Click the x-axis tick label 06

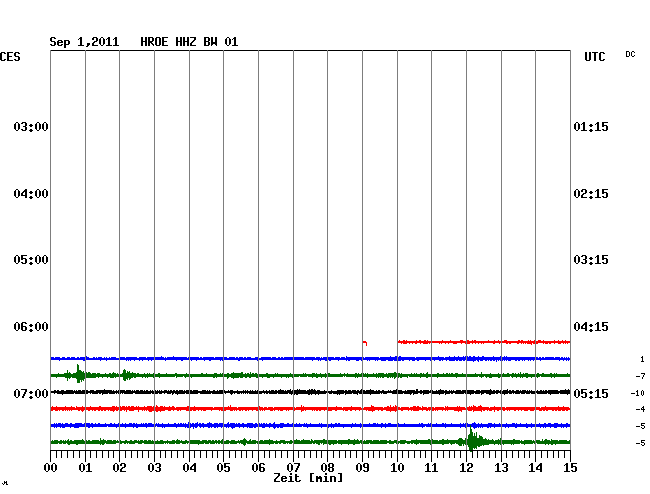point(258,468)
